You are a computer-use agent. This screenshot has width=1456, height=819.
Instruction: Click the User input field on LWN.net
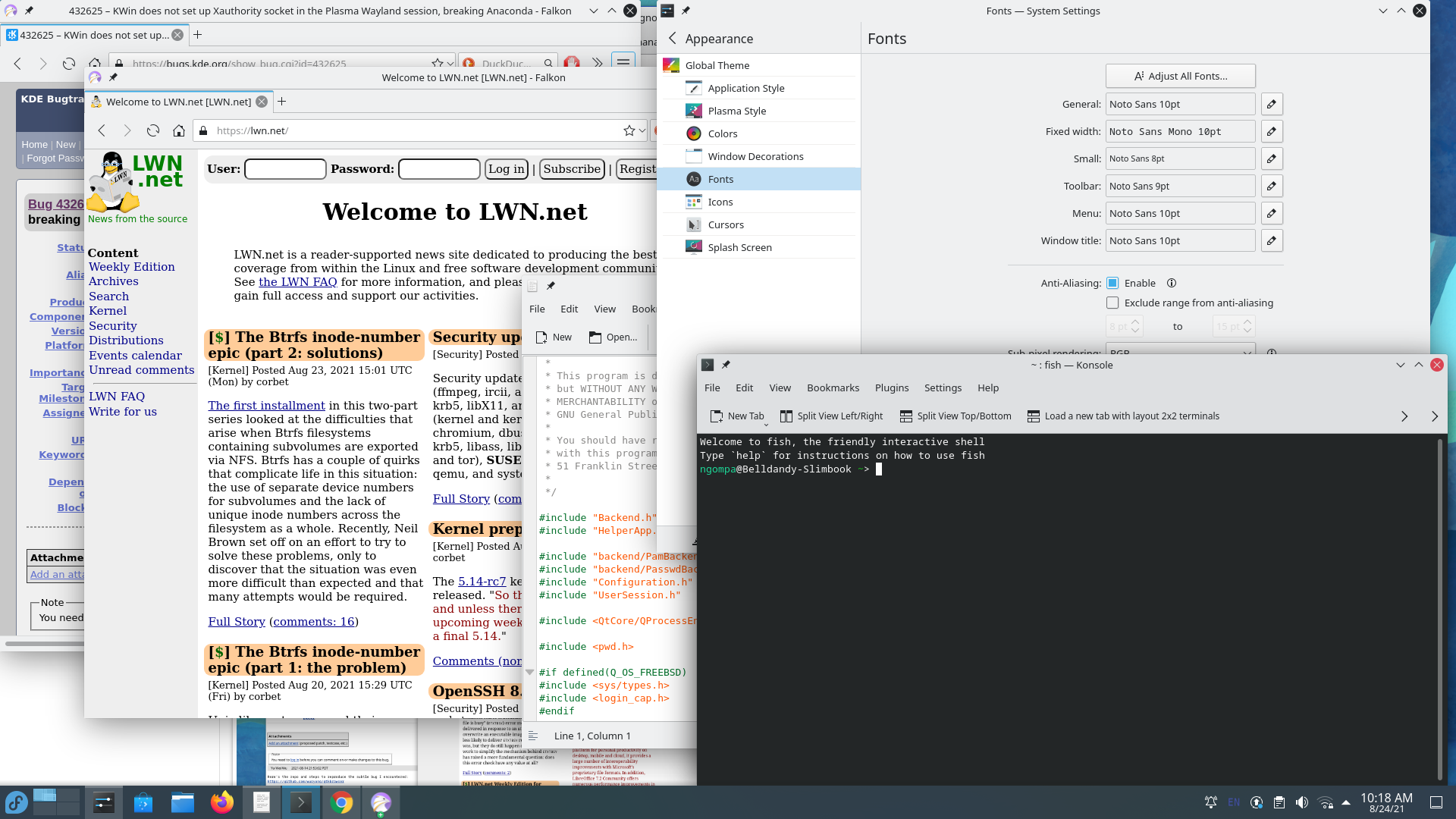pos(285,169)
